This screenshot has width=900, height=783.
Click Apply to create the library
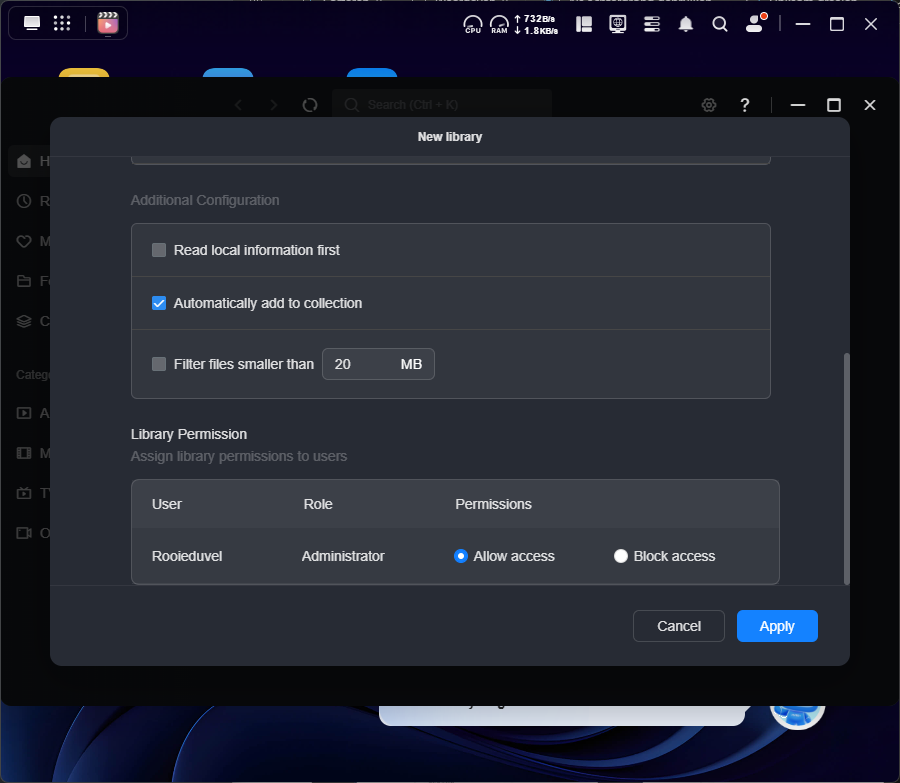(x=777, y=626)
